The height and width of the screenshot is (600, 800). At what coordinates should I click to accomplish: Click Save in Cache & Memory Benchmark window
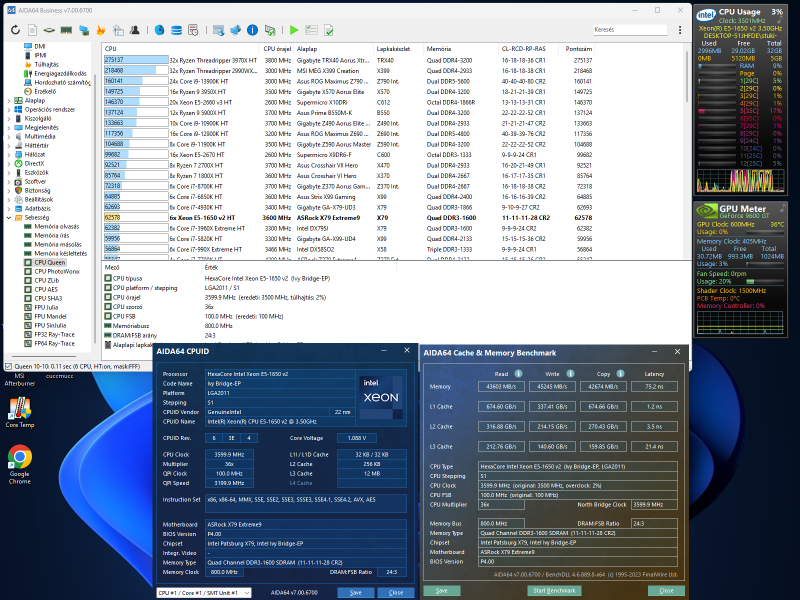point(442,590)
